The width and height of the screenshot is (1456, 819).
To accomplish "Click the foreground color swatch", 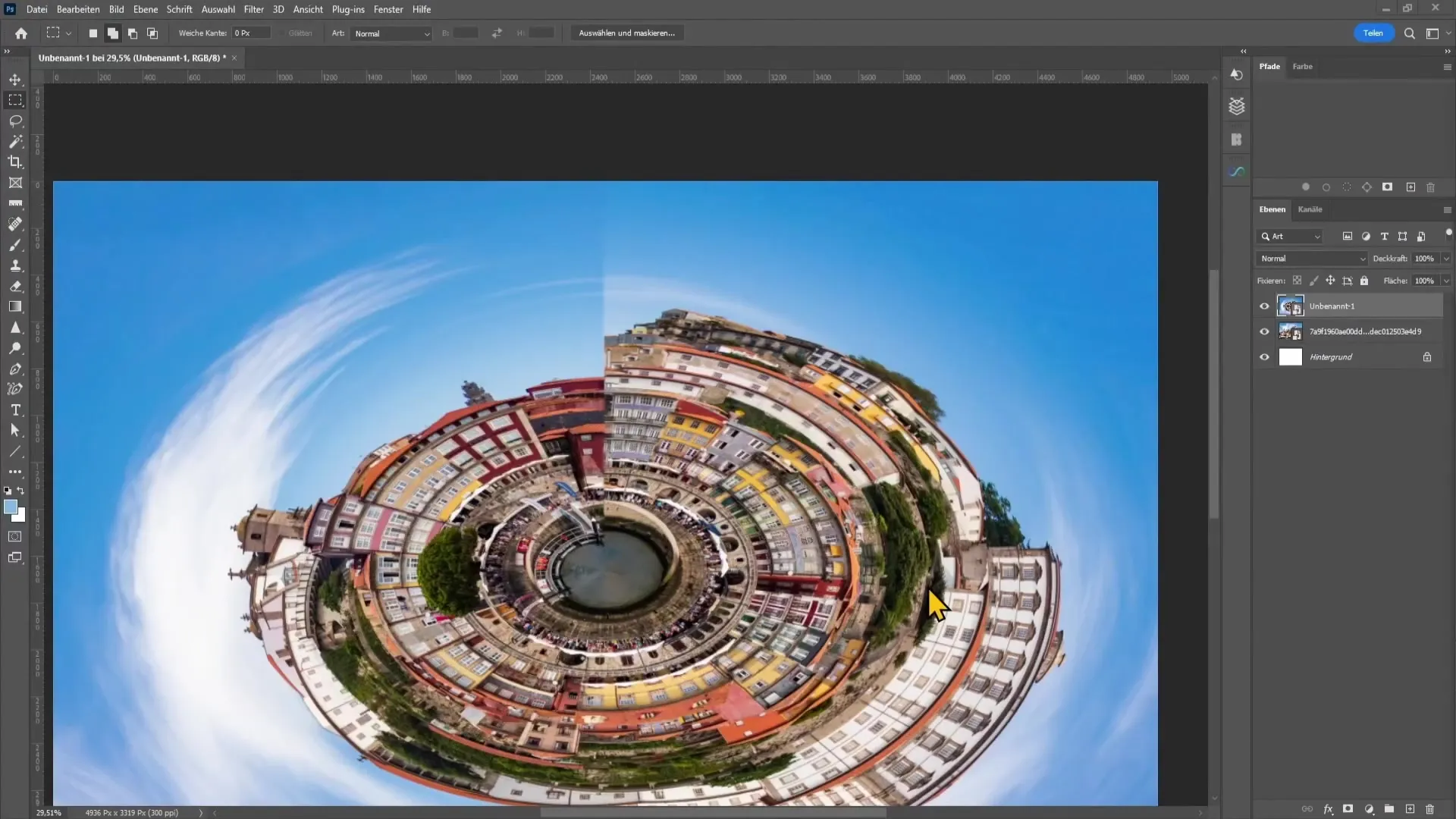I will (x=11, y=507).
